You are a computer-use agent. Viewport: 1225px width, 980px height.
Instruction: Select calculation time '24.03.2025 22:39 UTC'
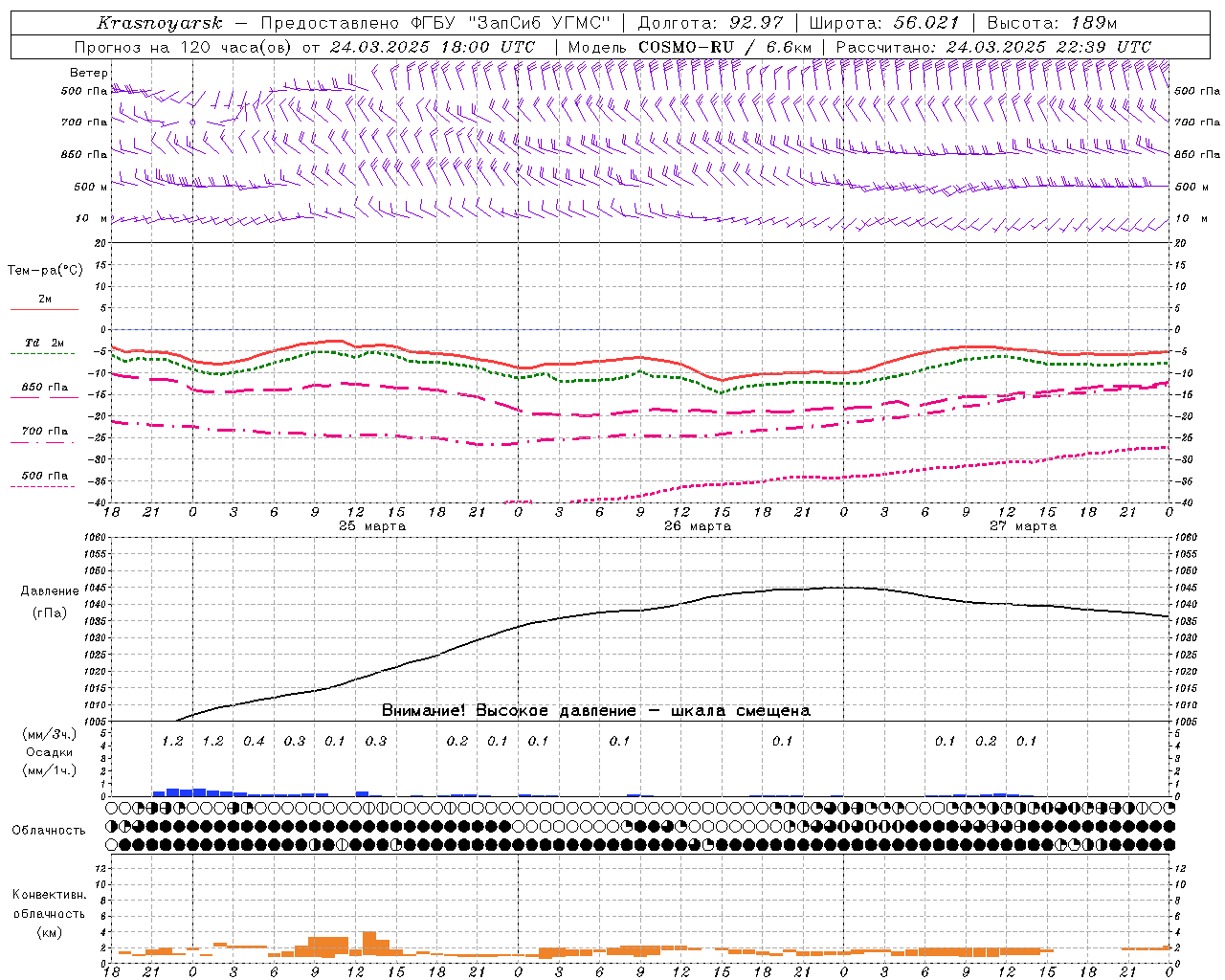pos(1048,47)
